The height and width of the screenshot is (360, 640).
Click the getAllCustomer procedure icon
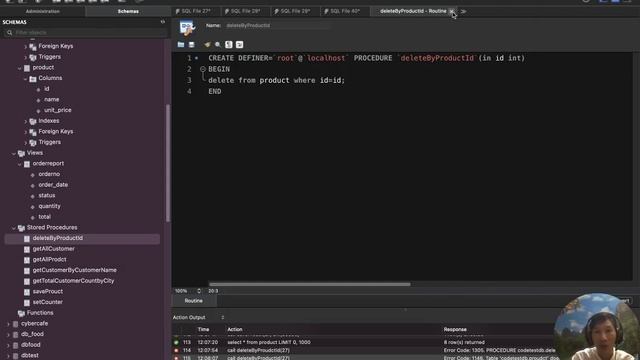27,249
